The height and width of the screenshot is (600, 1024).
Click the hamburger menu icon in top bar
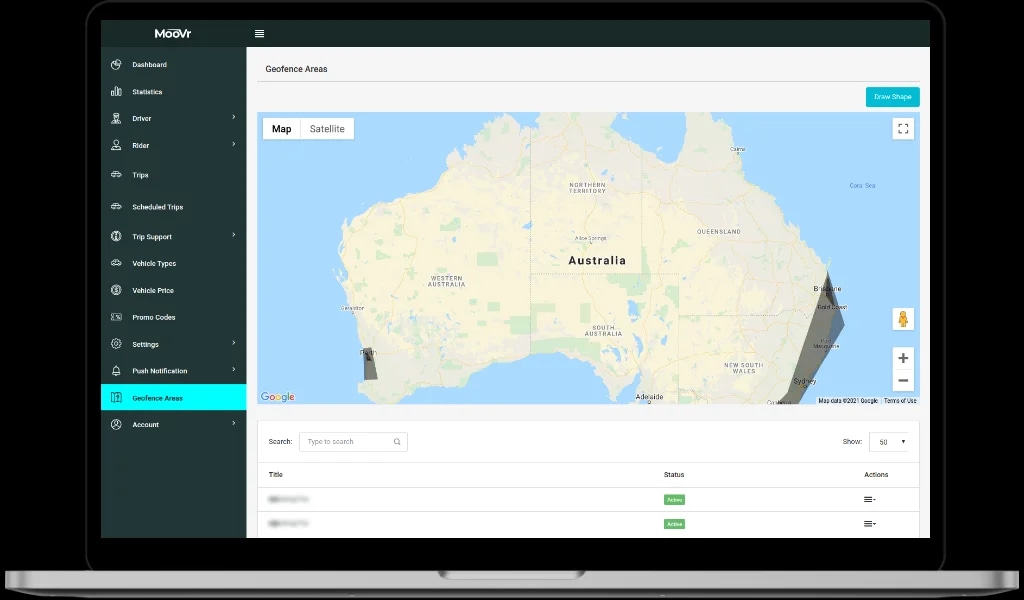click(x=259, y=33)
